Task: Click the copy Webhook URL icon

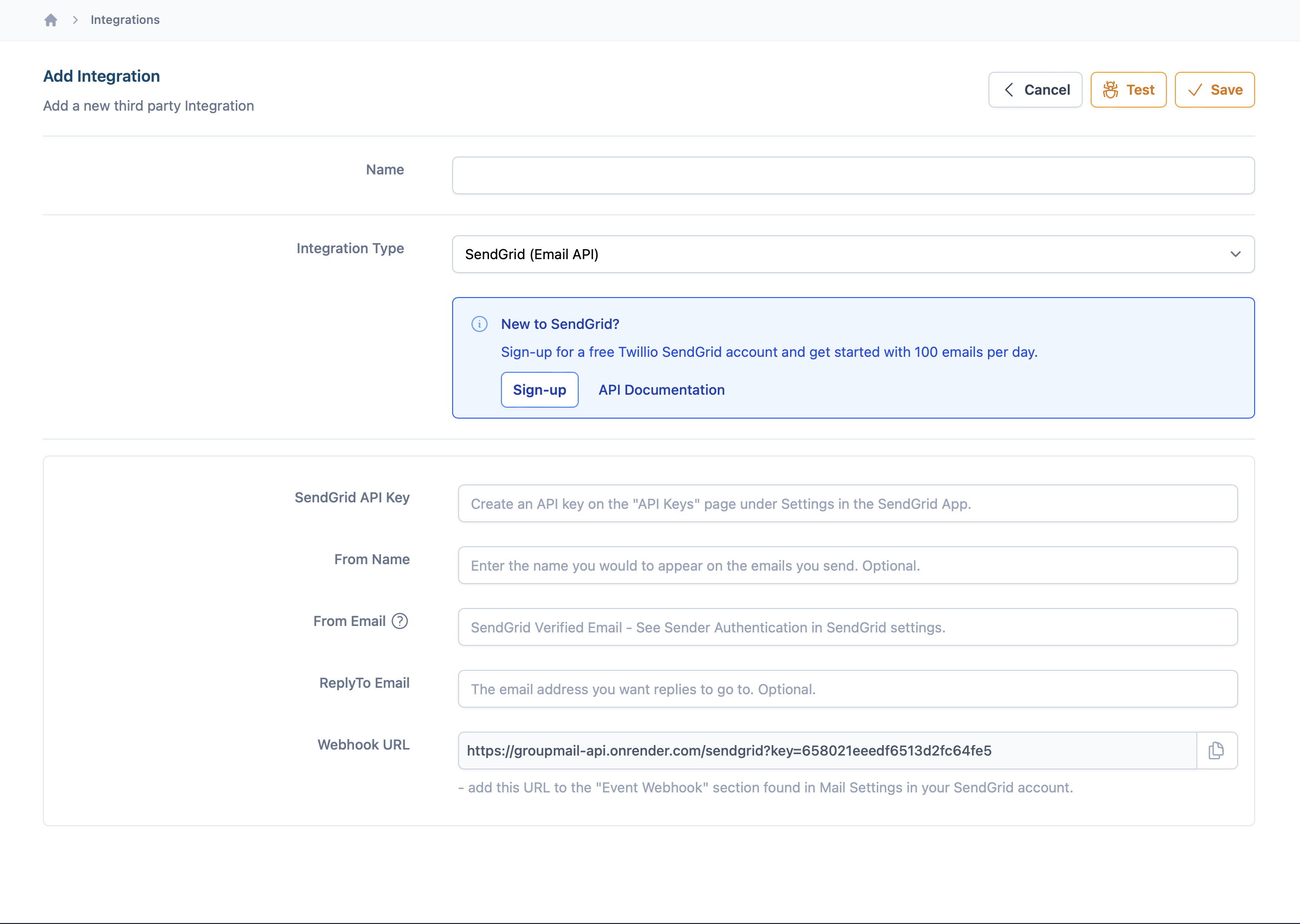Action: point(1216,751)
